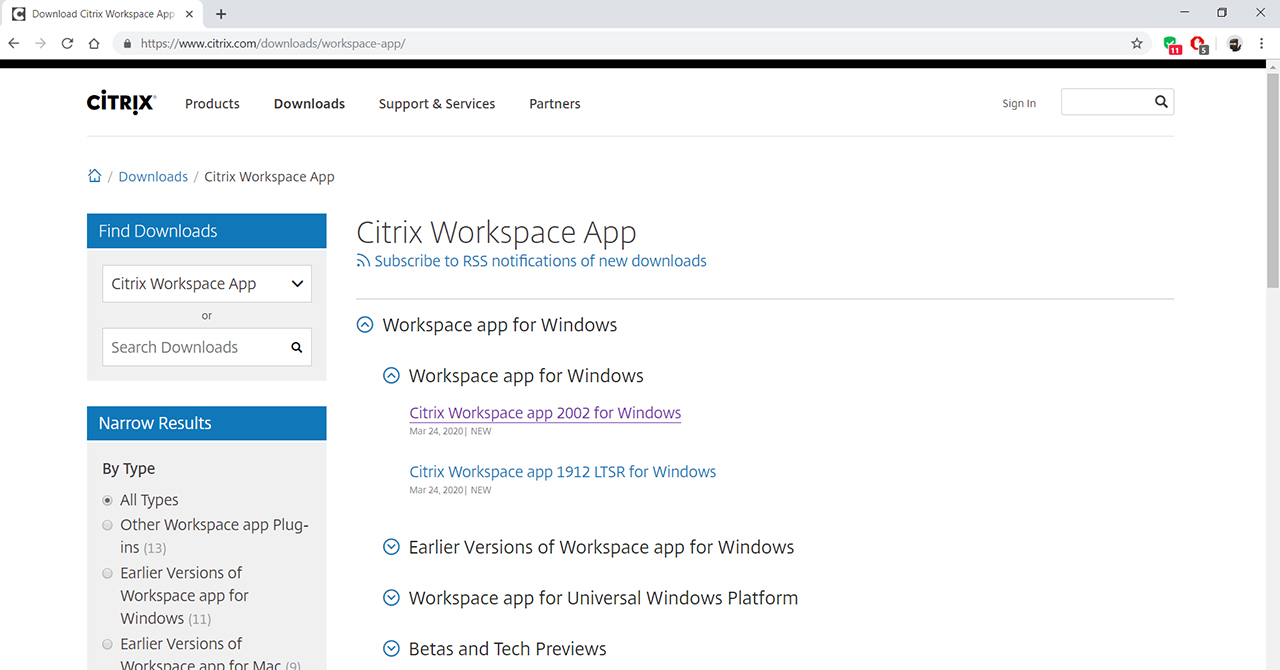1280x670 pixels.
Task: Click the browser address bar URL
Action: pyautogui.click(x=273, y=44)
